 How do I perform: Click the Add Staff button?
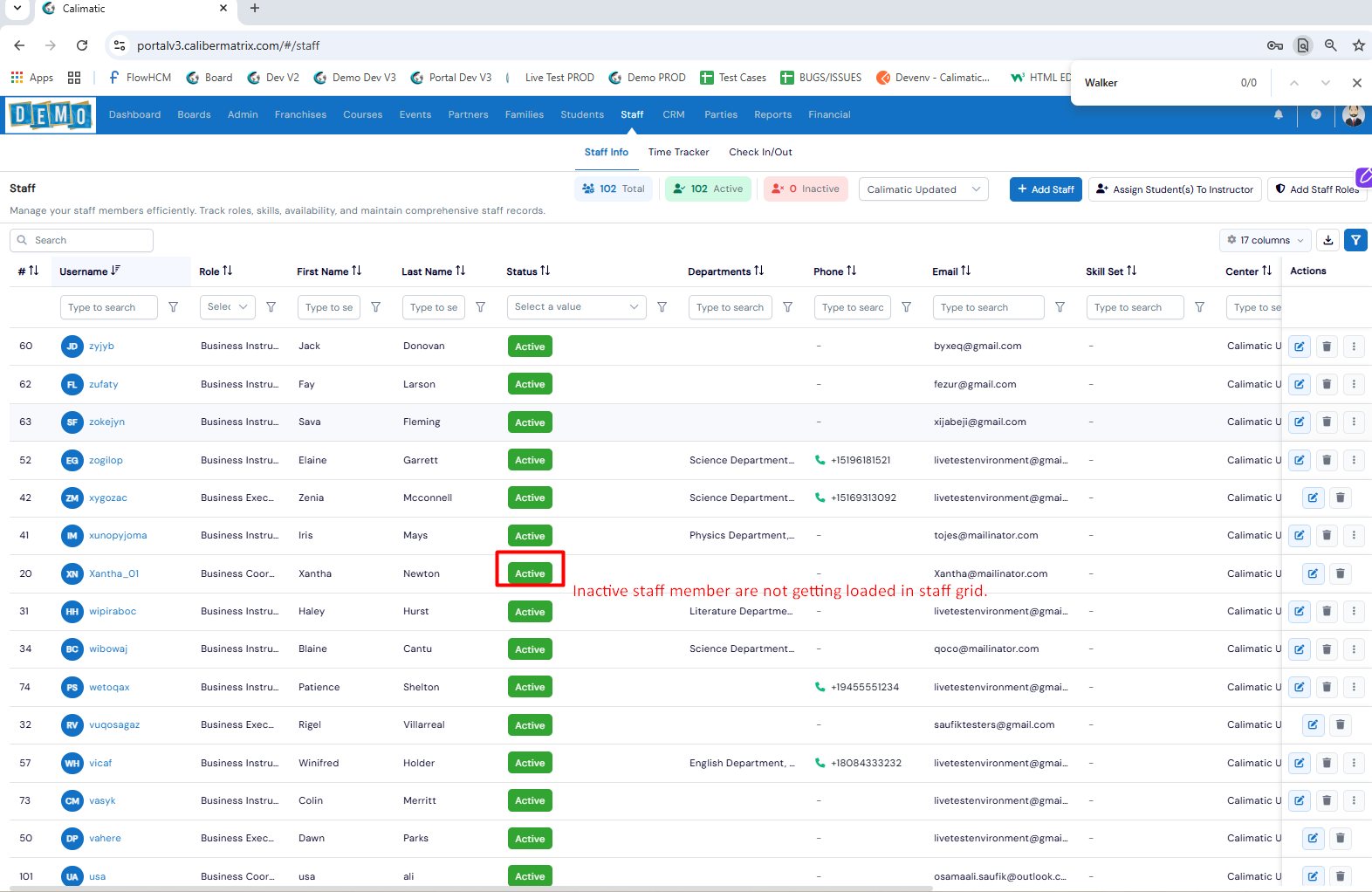click(x=1046, y=189)
